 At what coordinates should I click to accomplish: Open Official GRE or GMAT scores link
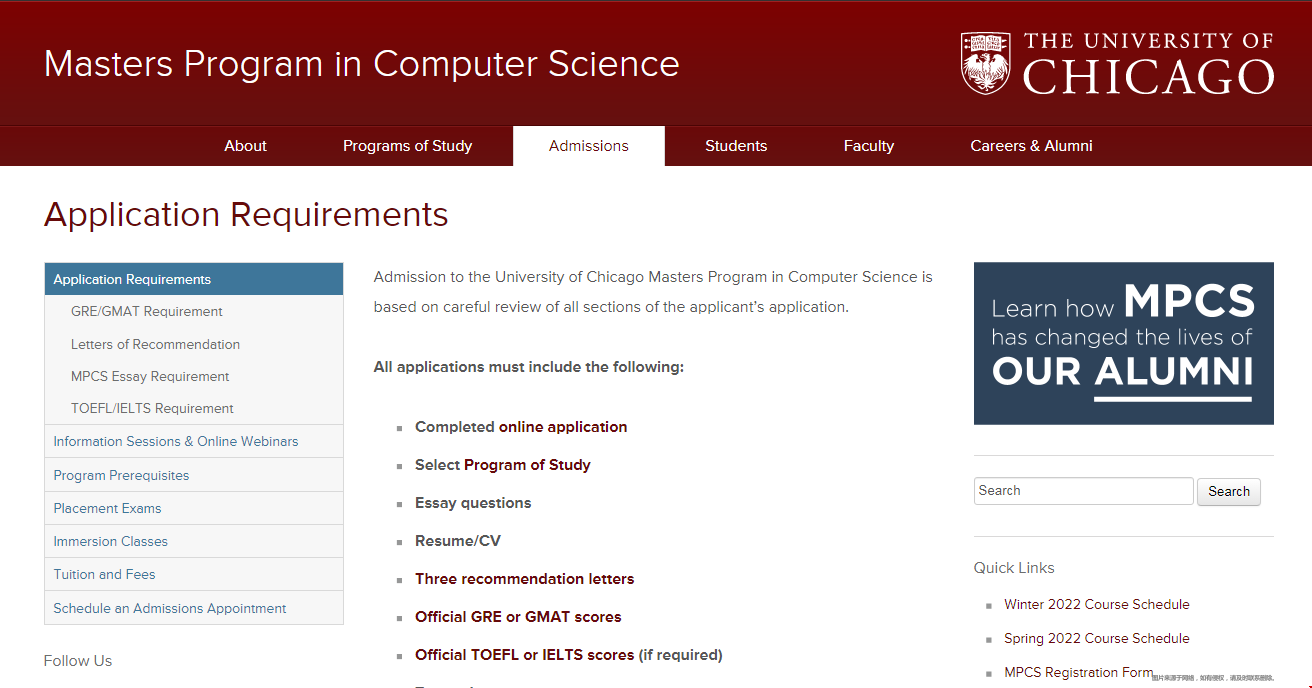coord(518,617)
